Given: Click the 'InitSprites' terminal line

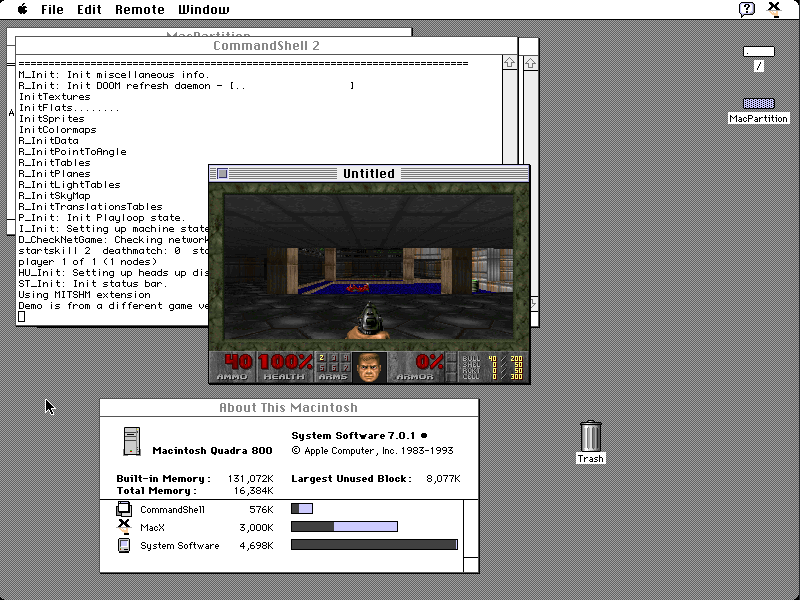Looking at the screenshot, I should 52,119.
